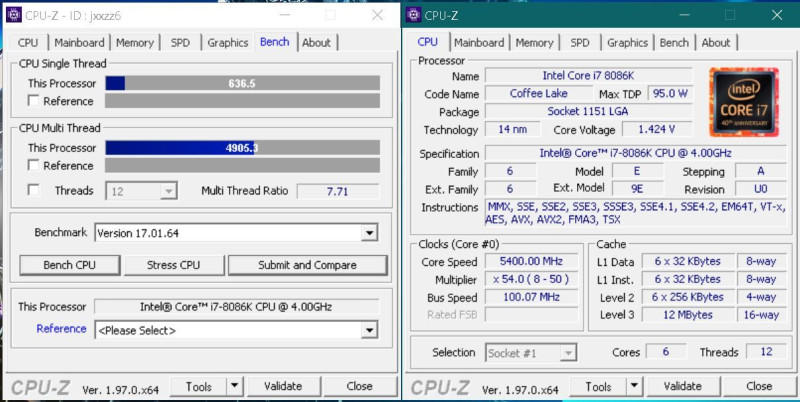Click the Intel Core i7 processor logo
This screenshot has width=800, height=402.
pos(744,102)
